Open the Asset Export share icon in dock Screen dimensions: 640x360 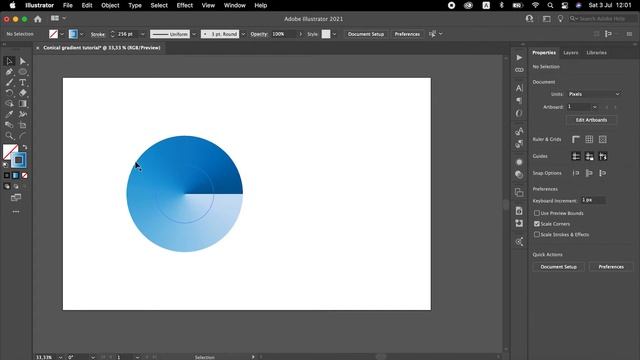click(x=519, y=242)
